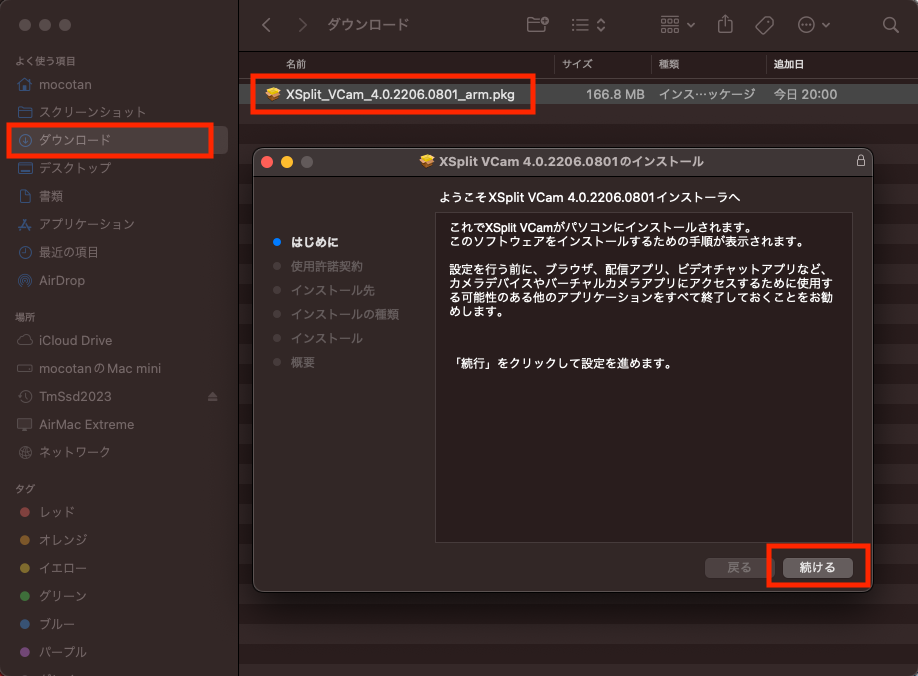Select the 概要 installer step
Screen dimensions: 918x676
tap(303, 362)
